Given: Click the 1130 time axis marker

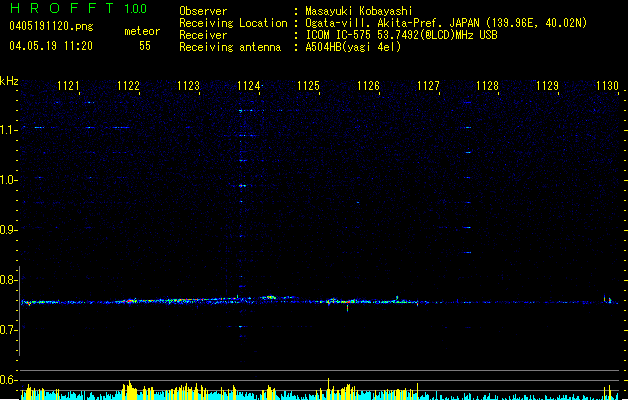Looking at the screenshot, I should click(x=607, y=86).
